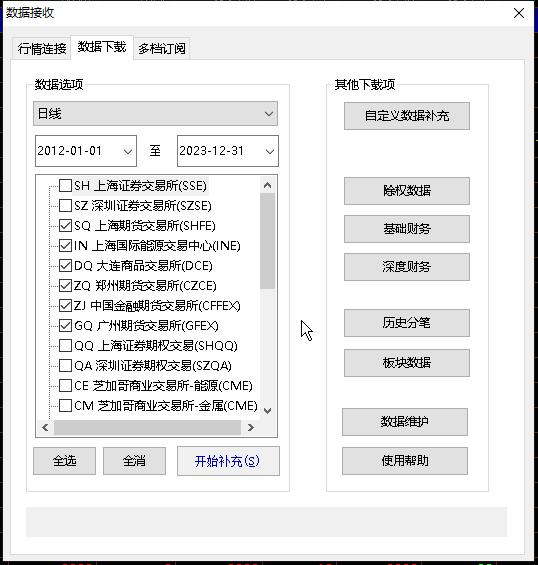The width and height of the screenshot is (538, 565).
Task: Open 使用帮助
Action: point(405,461)
